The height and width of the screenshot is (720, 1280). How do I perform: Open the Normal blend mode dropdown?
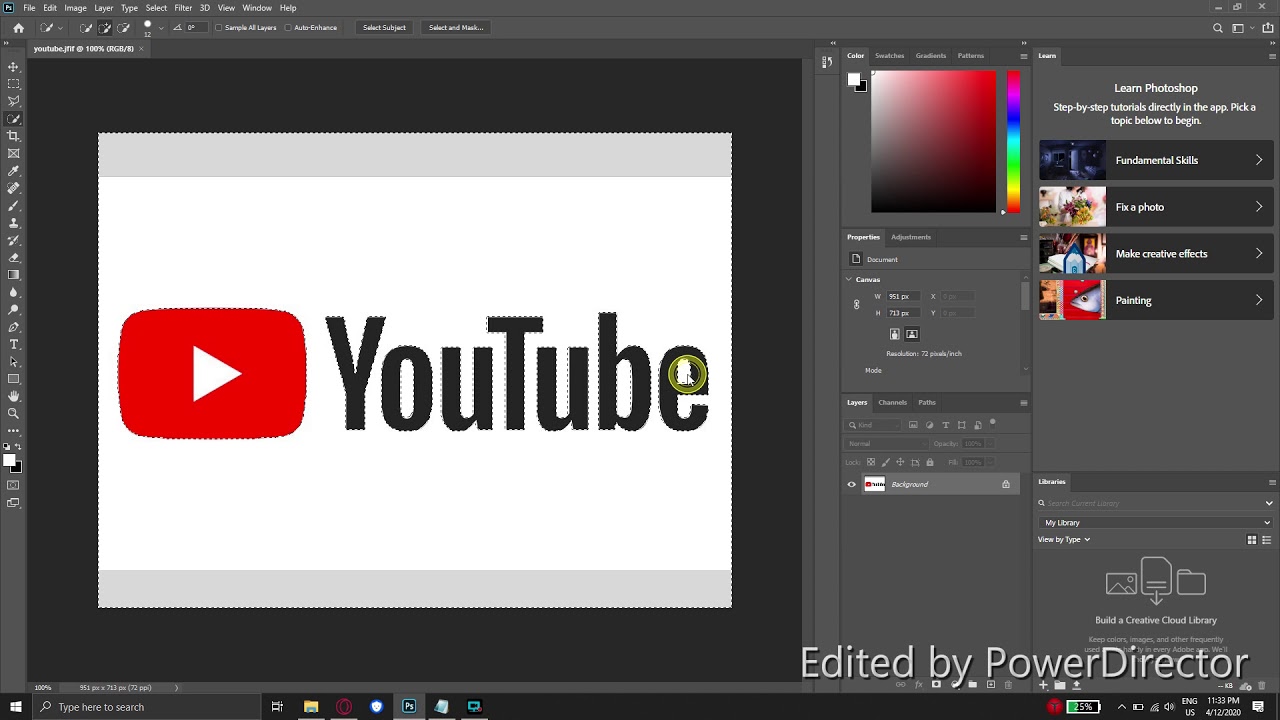tap(886, 444)
